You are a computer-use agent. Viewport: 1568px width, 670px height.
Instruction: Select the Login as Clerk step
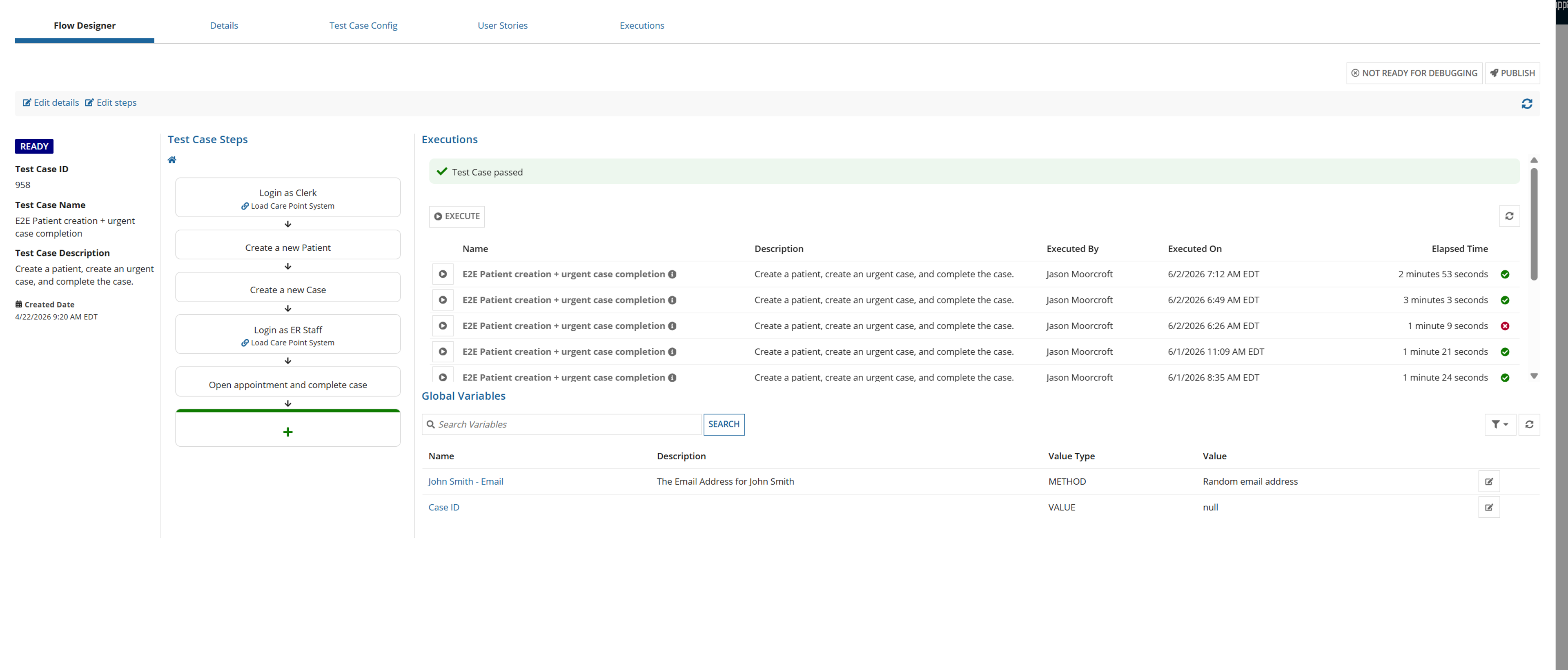click(288, 197)
